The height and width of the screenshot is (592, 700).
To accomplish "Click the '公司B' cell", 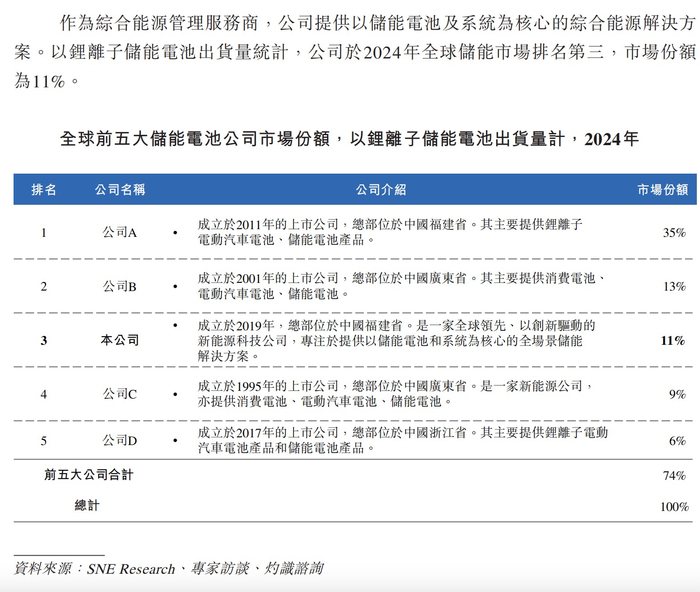I will [120, 286].
